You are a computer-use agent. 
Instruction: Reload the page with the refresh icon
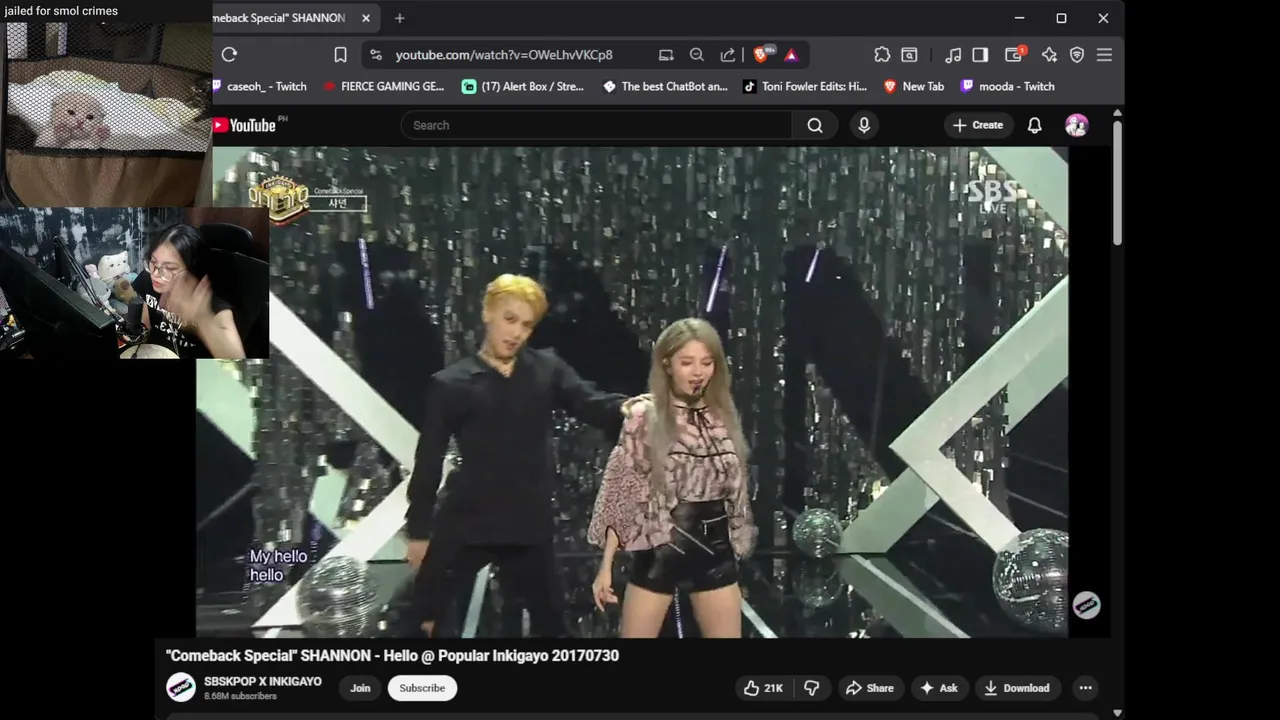pyautogui.click(x=229, y=55)
